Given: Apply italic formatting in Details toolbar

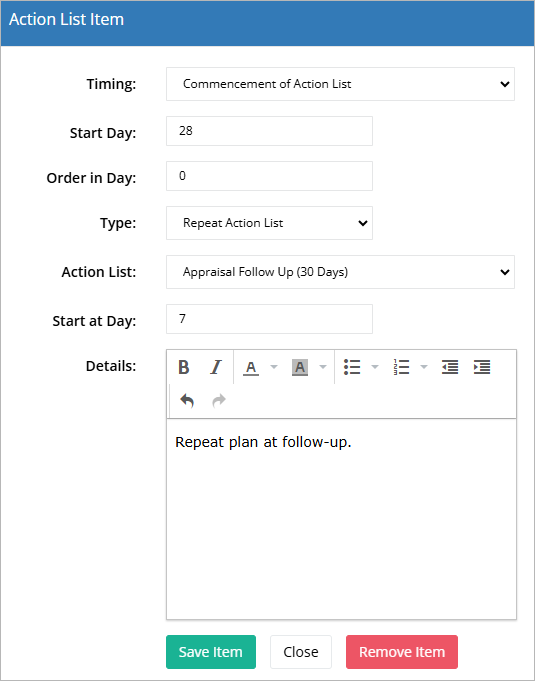Looking at the screenshot, I should coord(216,367).
